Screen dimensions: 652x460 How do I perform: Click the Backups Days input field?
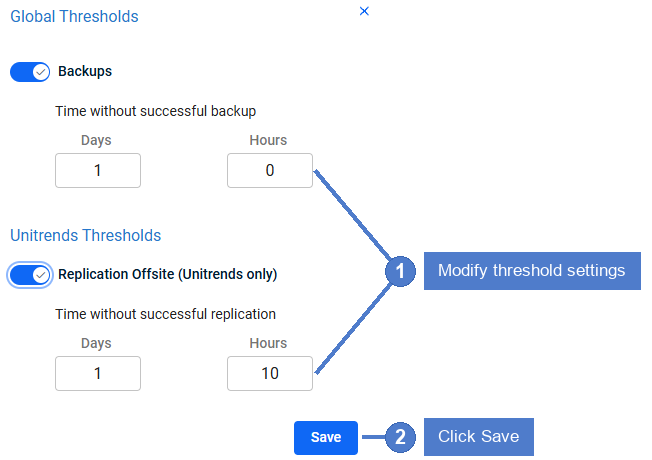pyautogui.click(x=98, y=171)
